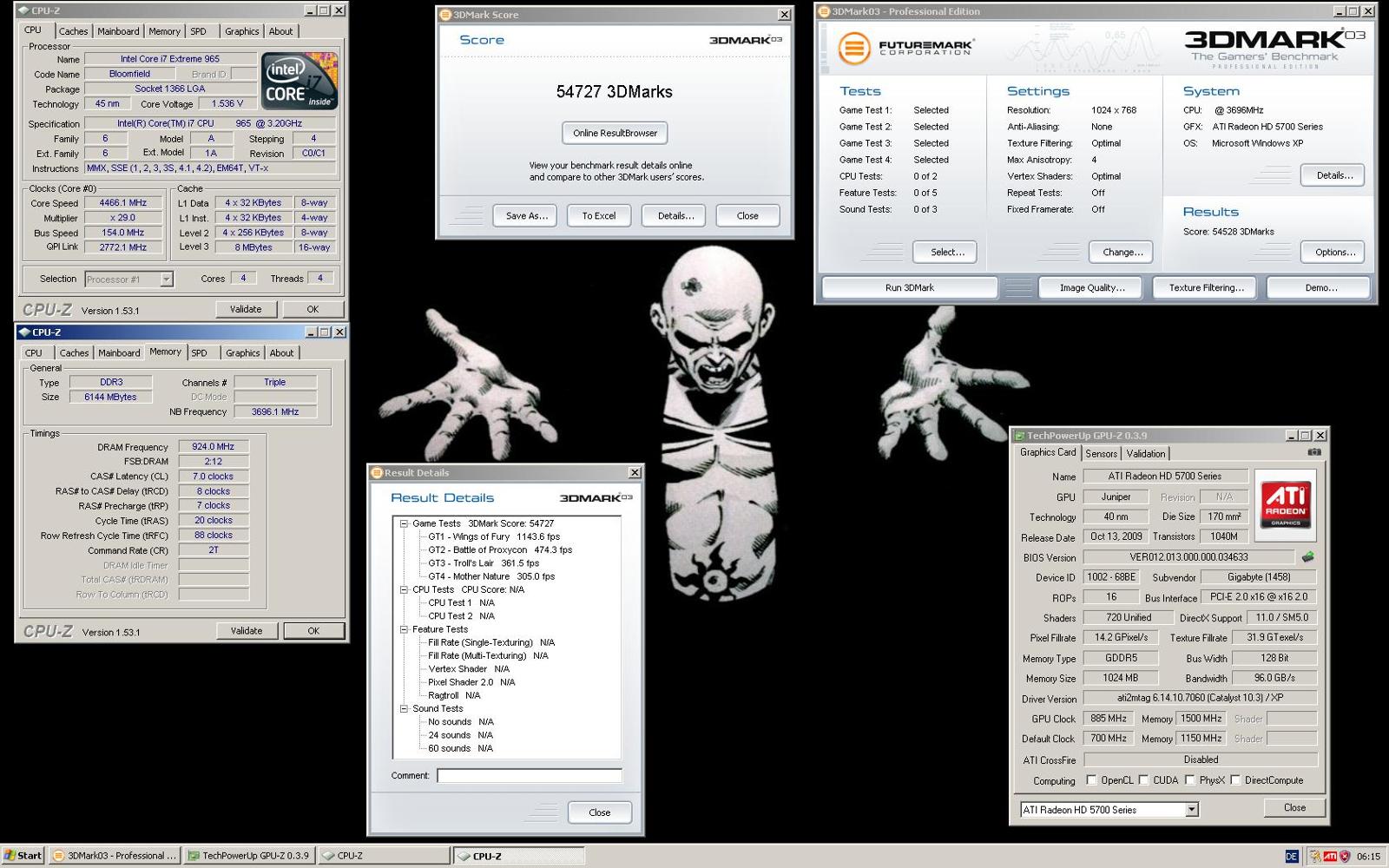Collapse the Sound Tests tree node
Screen dimensions: 1389x868
[x=404, y=708]
